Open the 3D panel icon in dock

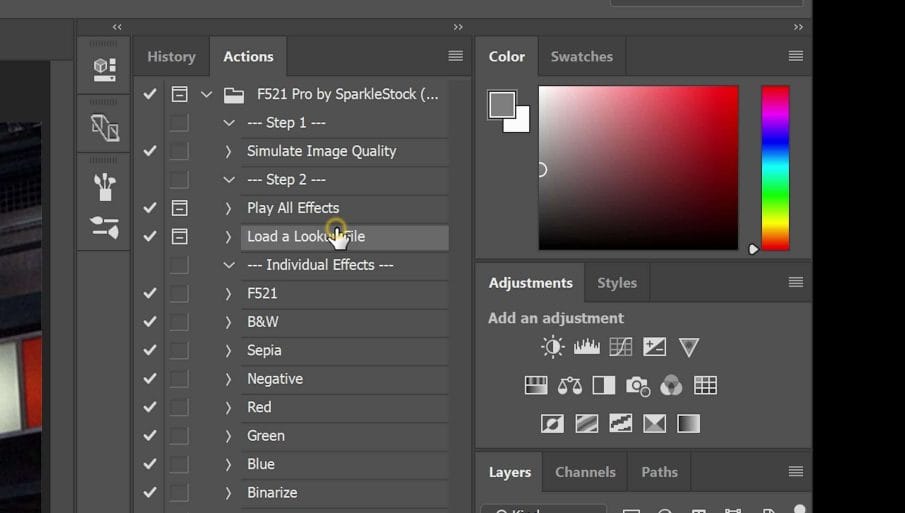(104, 69)
